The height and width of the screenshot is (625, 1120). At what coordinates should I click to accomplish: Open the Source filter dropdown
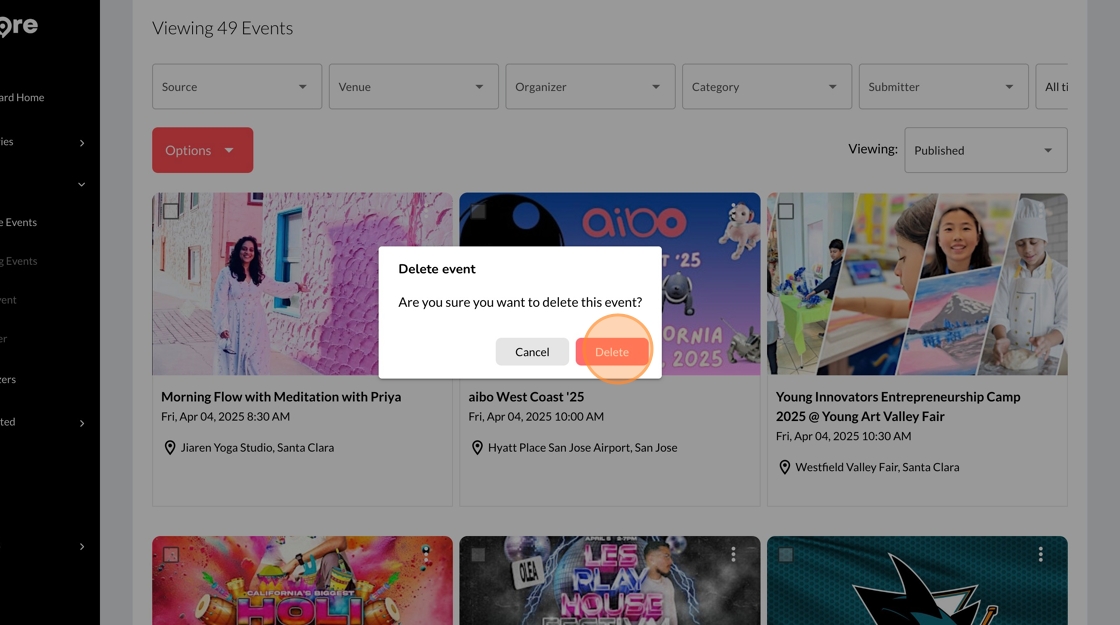click(236, 86)
